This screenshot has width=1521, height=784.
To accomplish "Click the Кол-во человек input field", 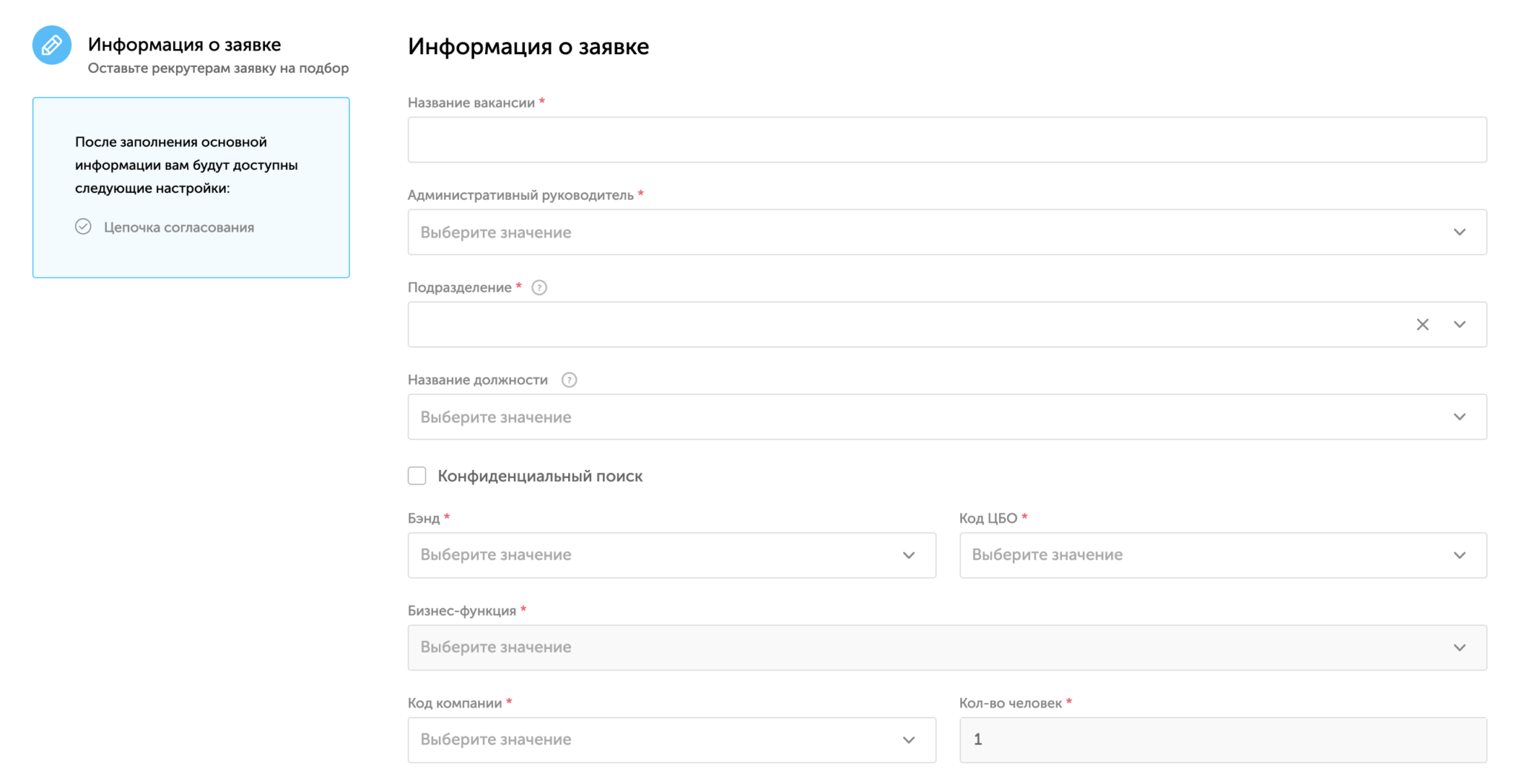I will (x=1222, y=739).
